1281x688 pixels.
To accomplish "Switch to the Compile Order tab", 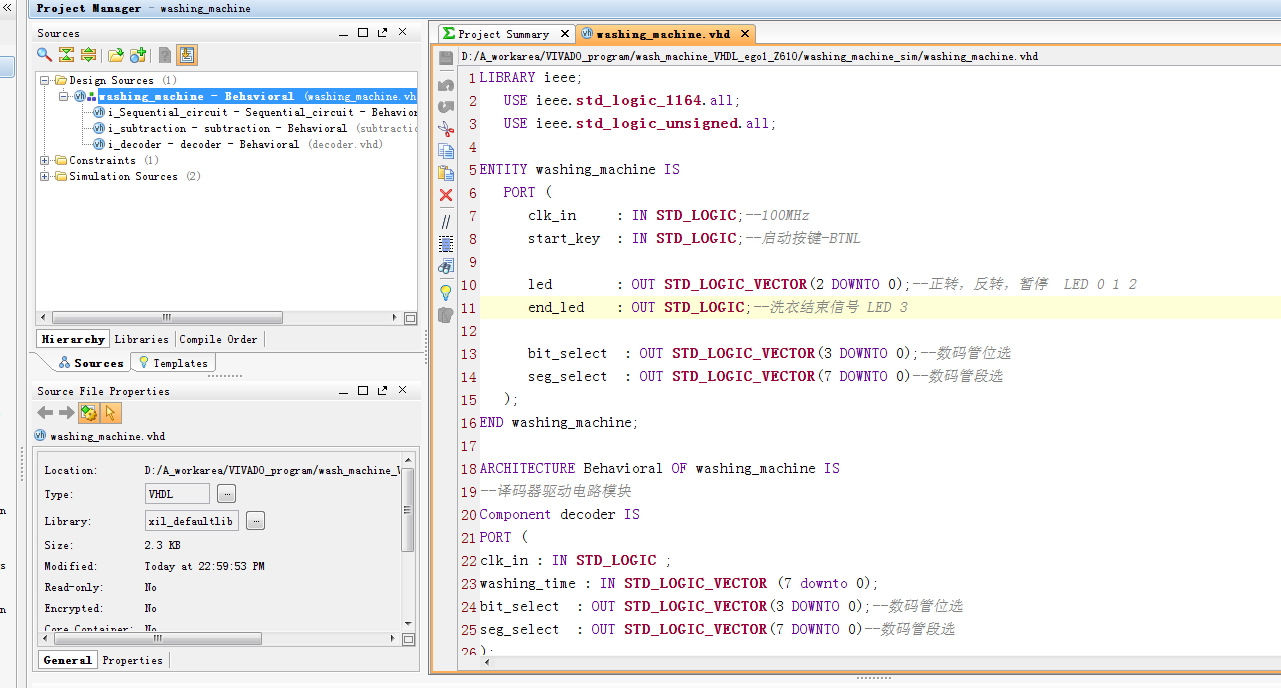I will tap(218, 339).
